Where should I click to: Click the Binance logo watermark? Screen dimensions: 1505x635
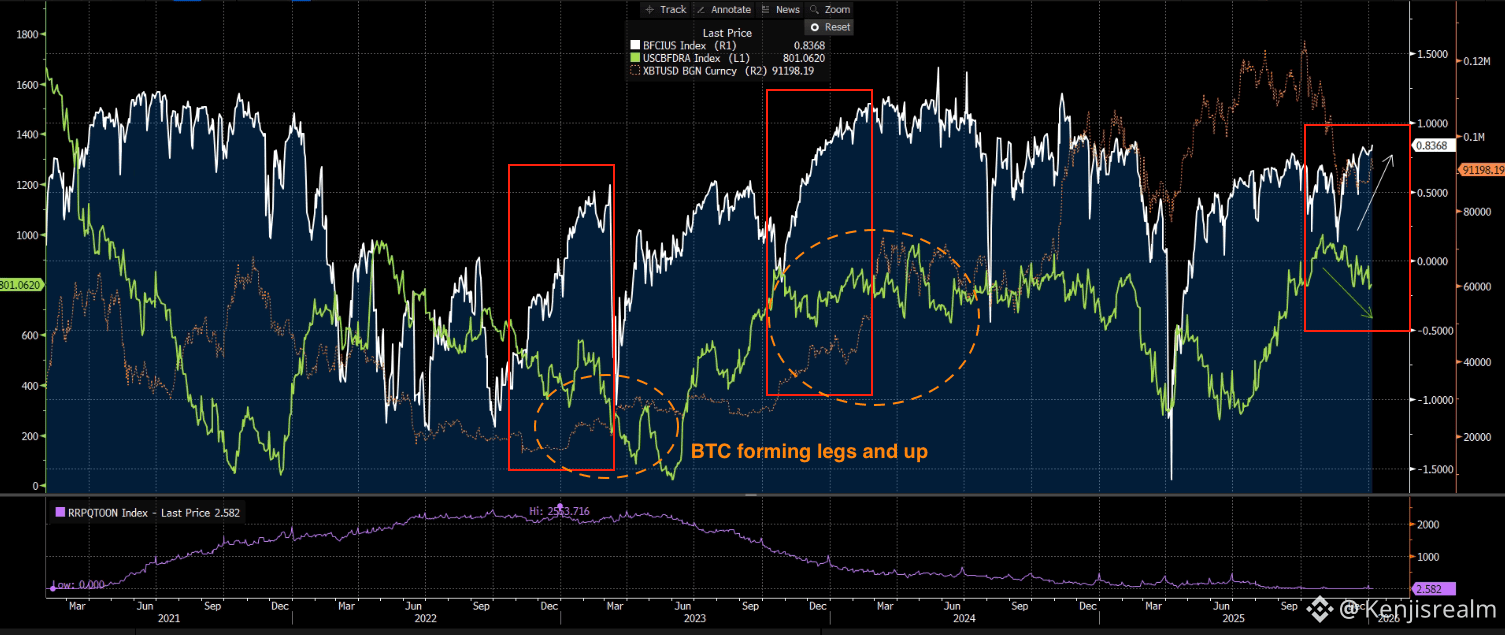click(1323, 606)
